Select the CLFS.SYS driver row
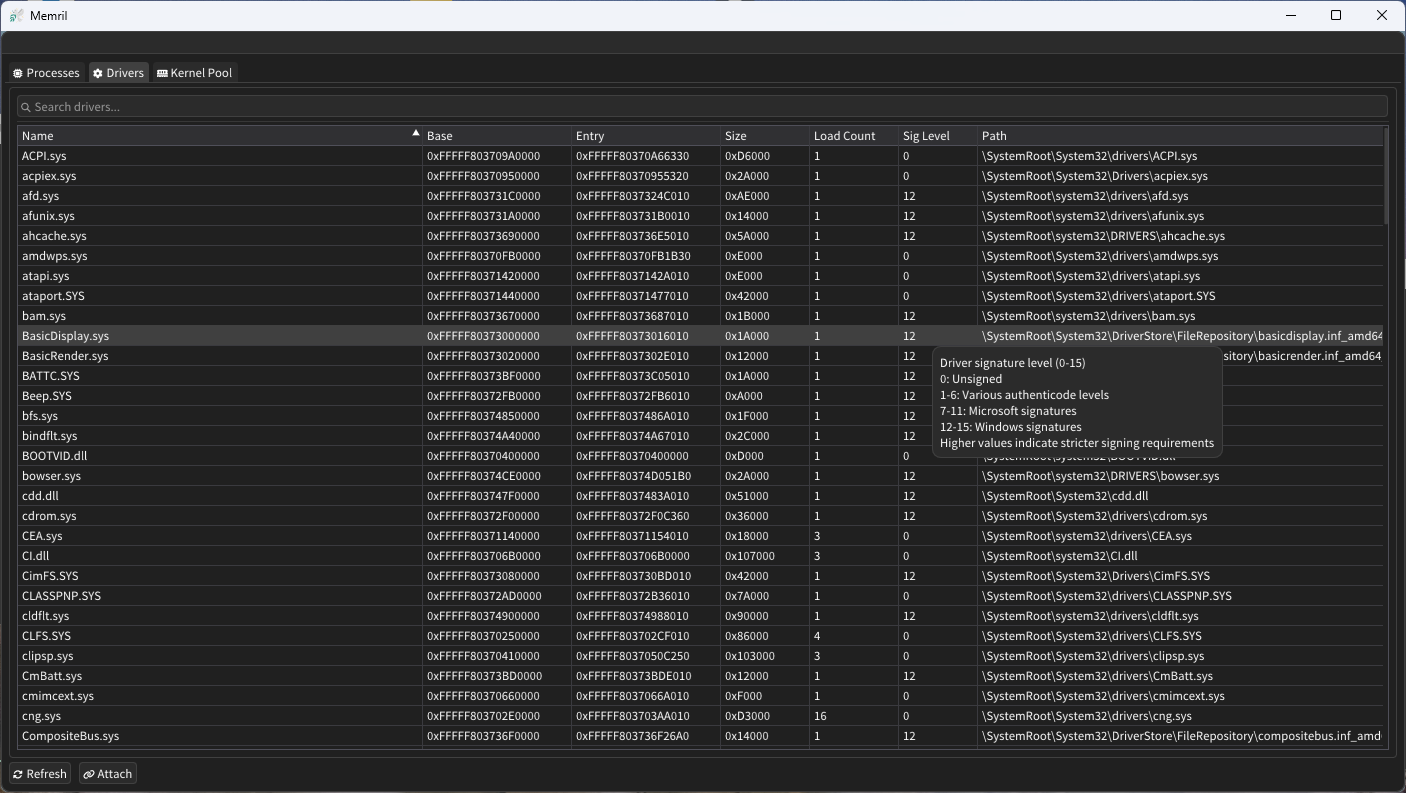Viewport: 1406px width, 793px height. click(x=700, y=636)
